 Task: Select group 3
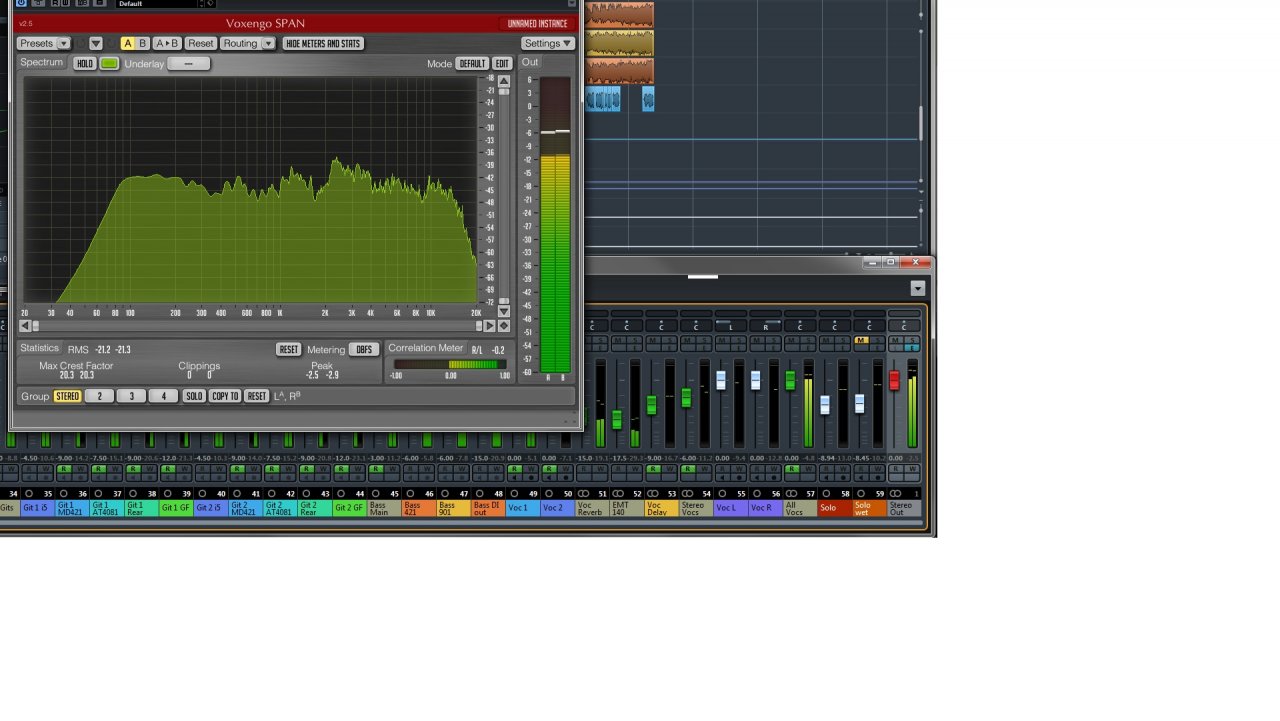(x=131, y=397)
